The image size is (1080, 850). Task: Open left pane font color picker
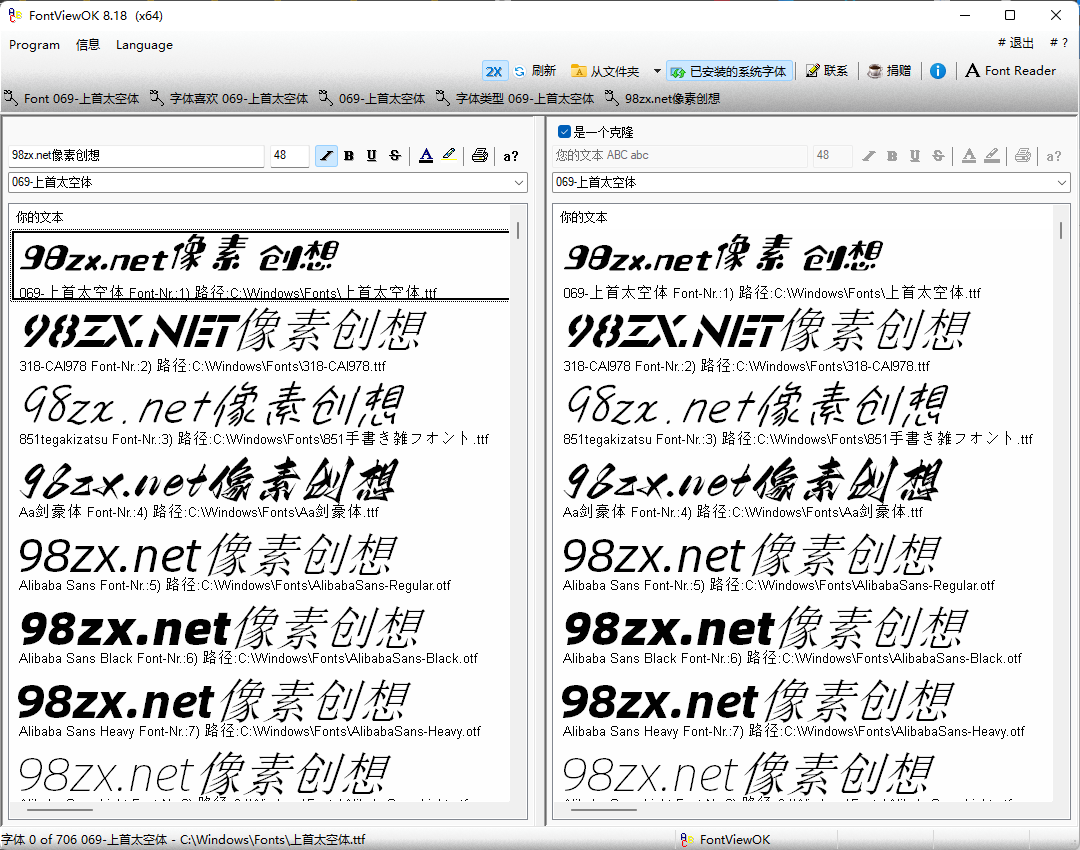point(426,156)
